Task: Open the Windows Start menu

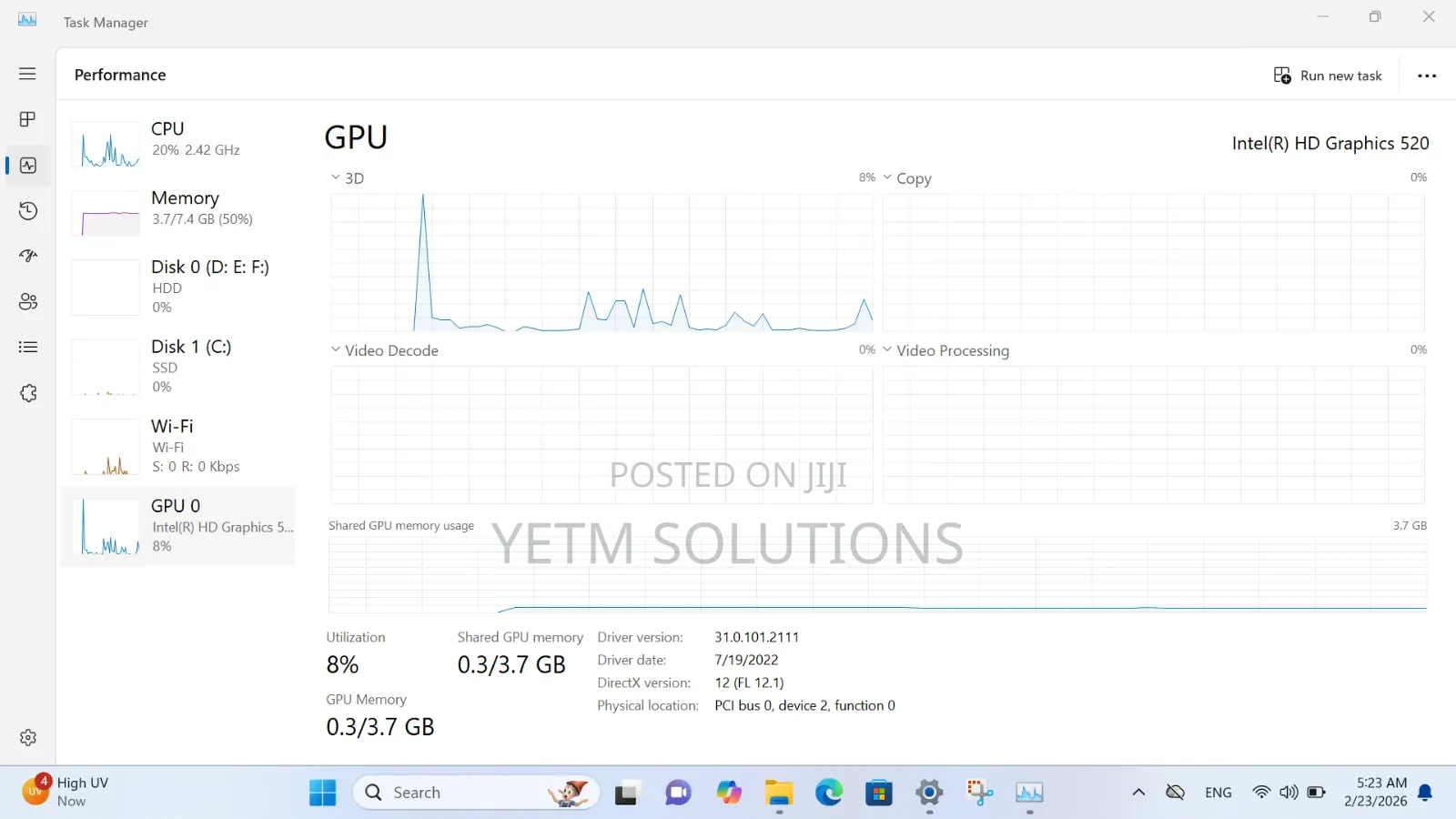Action: 322,793
